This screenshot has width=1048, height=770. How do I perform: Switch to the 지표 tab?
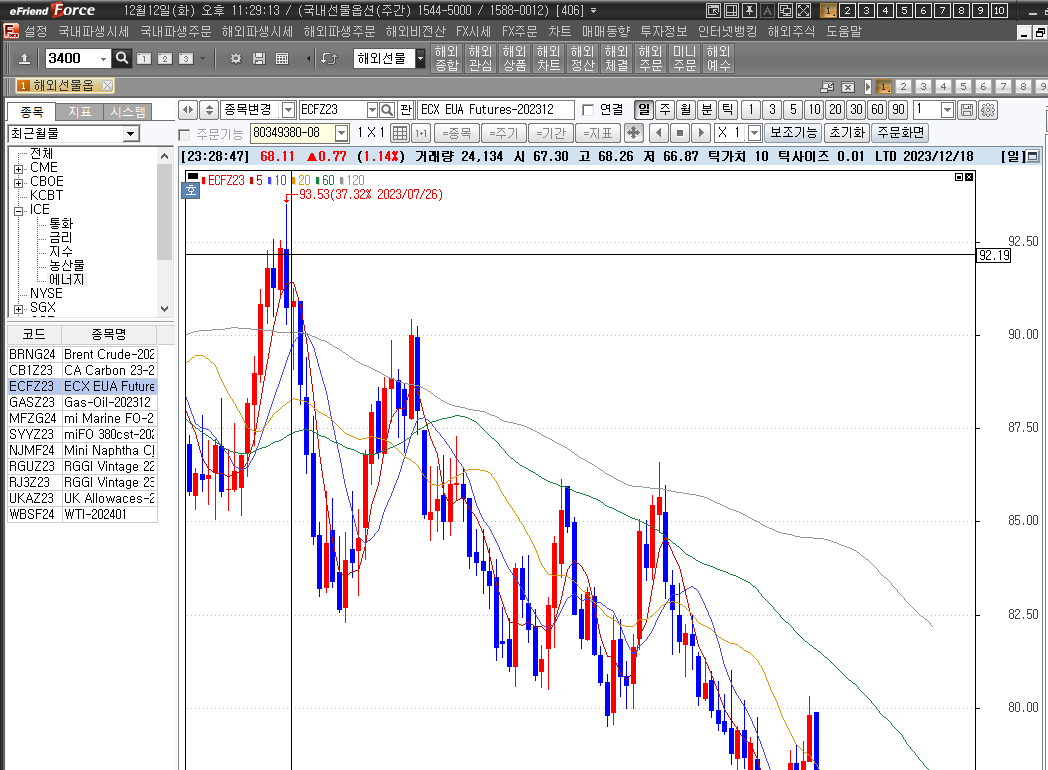pos(79,112)
